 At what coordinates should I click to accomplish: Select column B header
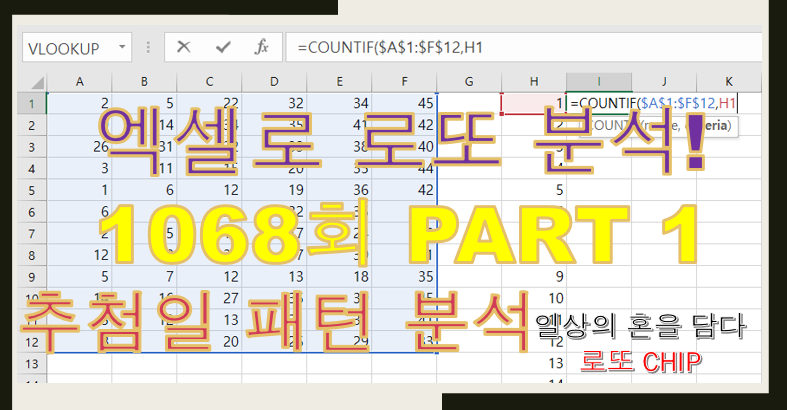144,82
